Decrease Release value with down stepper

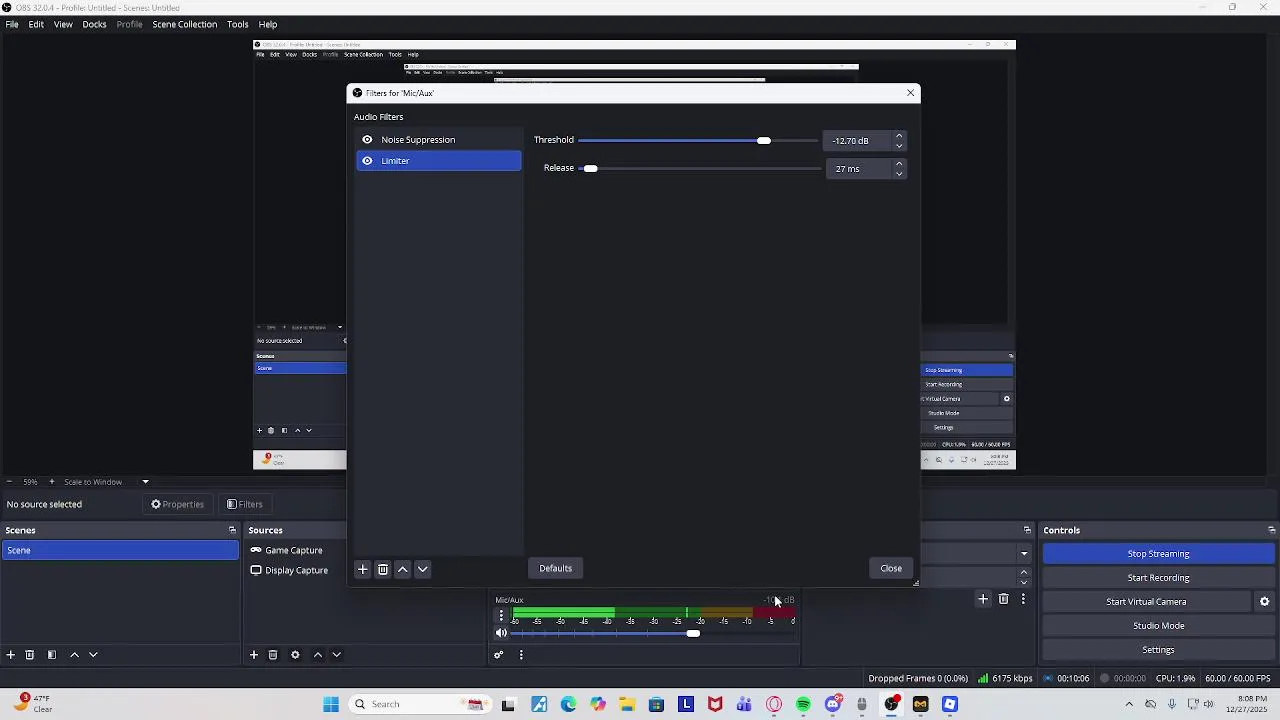(899, 174)
